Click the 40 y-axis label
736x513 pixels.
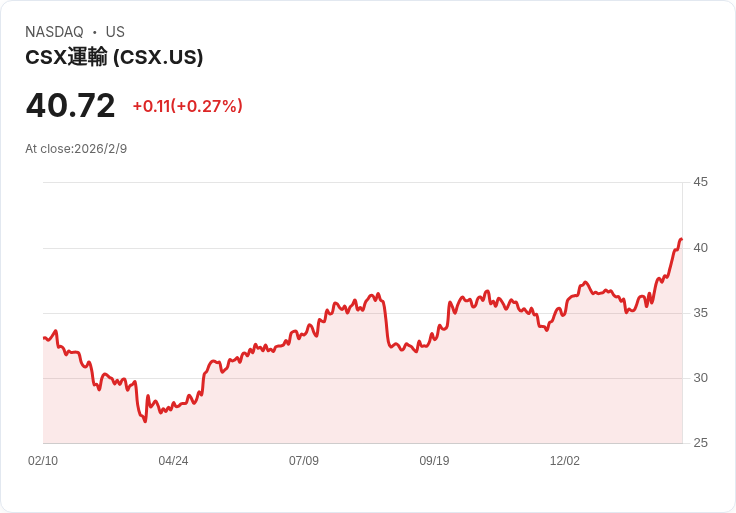tap(700, 248)
